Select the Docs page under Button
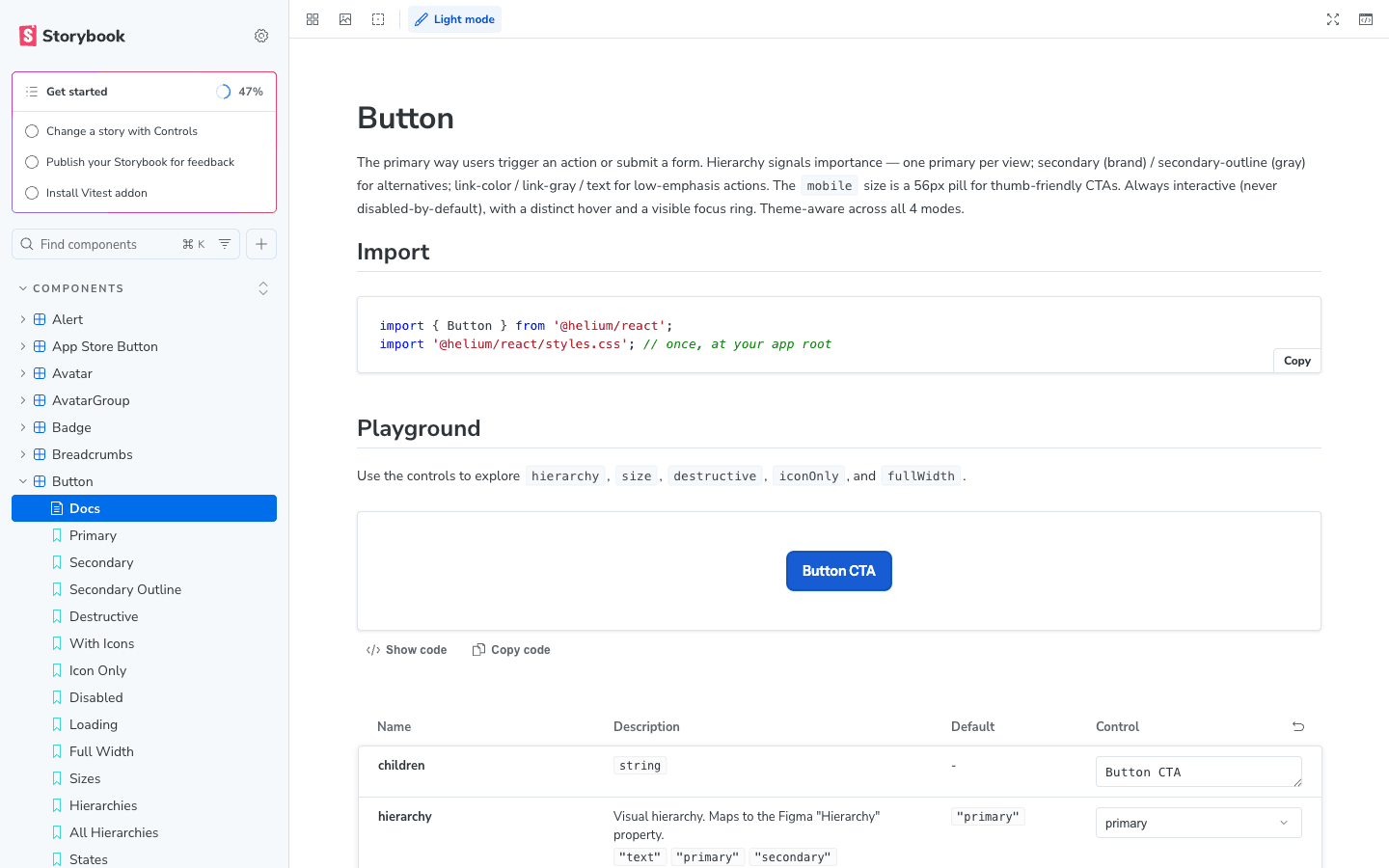The height and width of the screenshot is (868, 1389). [144, 508]
